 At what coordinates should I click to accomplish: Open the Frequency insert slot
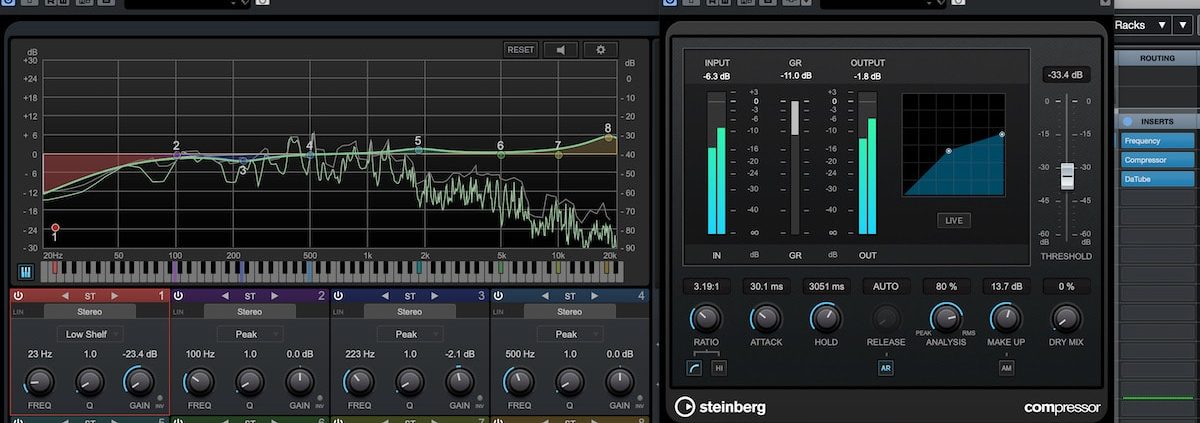[x=1157, y=141]
